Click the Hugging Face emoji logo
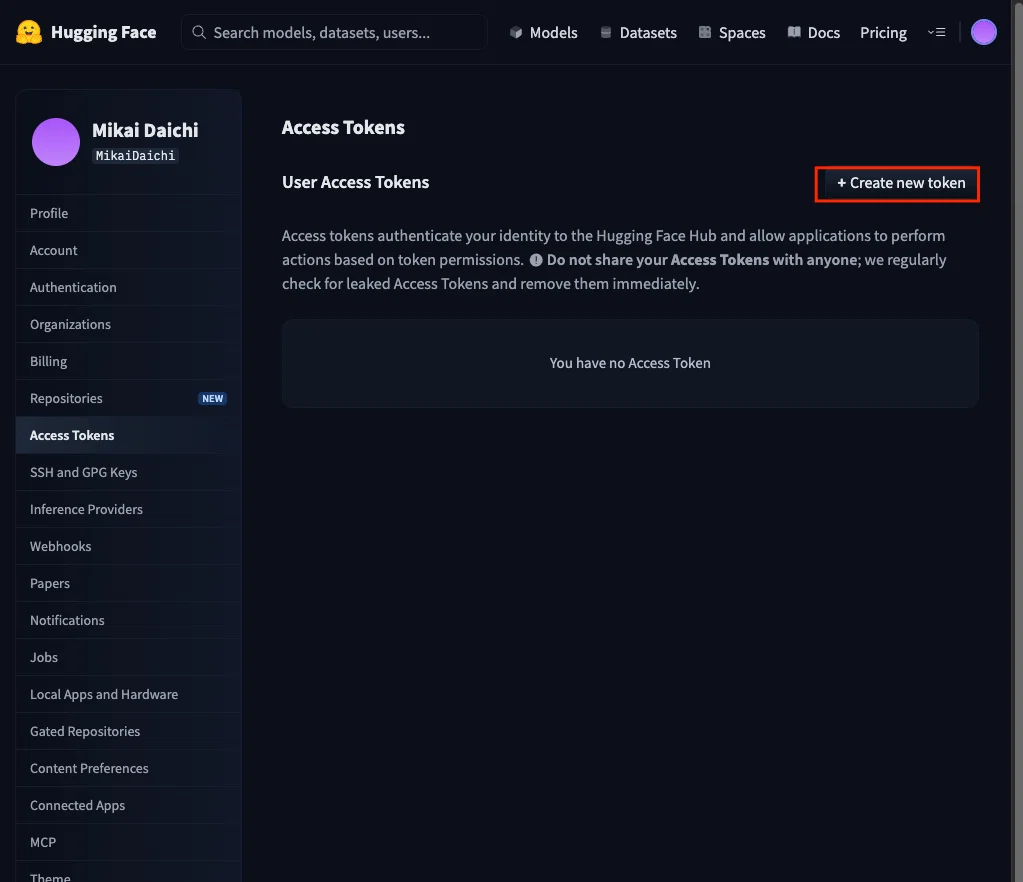 pyautogui.click(x=29, y=32)
